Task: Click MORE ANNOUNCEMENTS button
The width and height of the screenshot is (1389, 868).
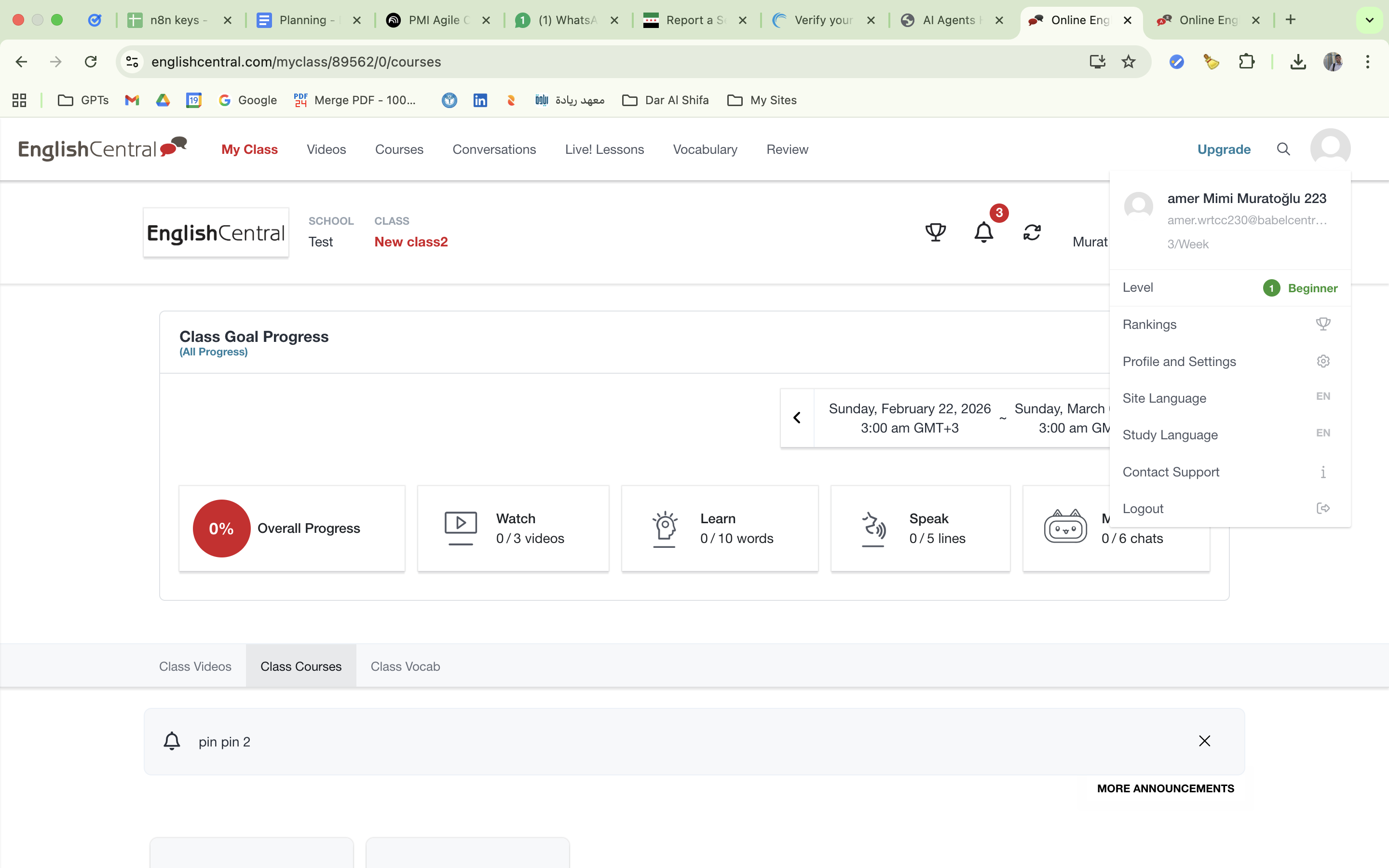Action: [x=1165, y=788]
